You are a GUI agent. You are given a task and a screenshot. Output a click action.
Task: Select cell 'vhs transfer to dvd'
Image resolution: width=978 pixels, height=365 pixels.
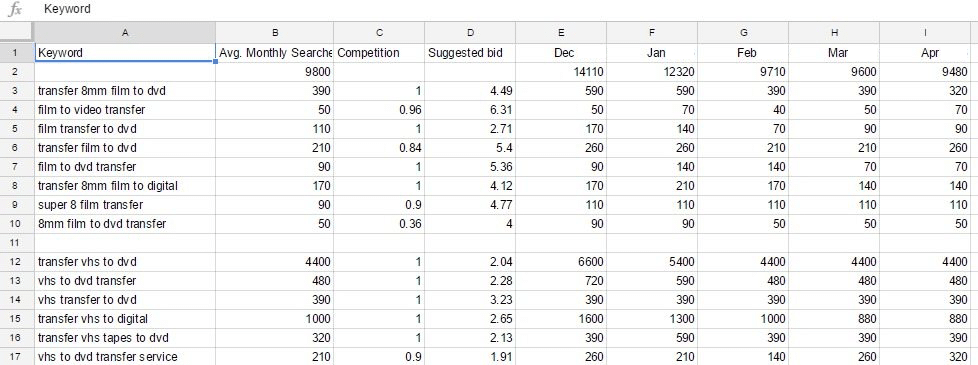(x=125, y=299)
